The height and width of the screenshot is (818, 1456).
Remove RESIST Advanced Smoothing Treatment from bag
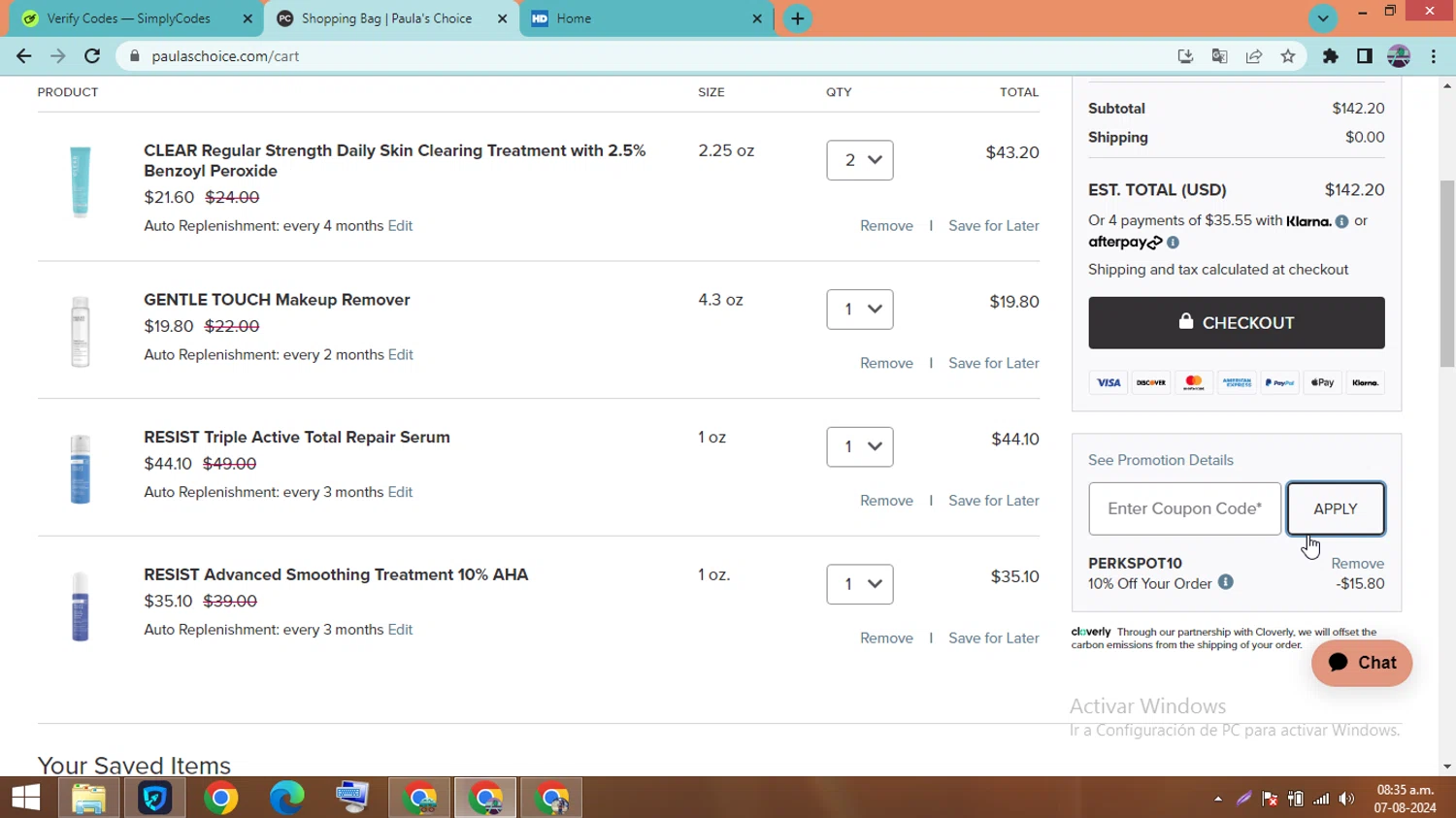(x=886, y=638)
